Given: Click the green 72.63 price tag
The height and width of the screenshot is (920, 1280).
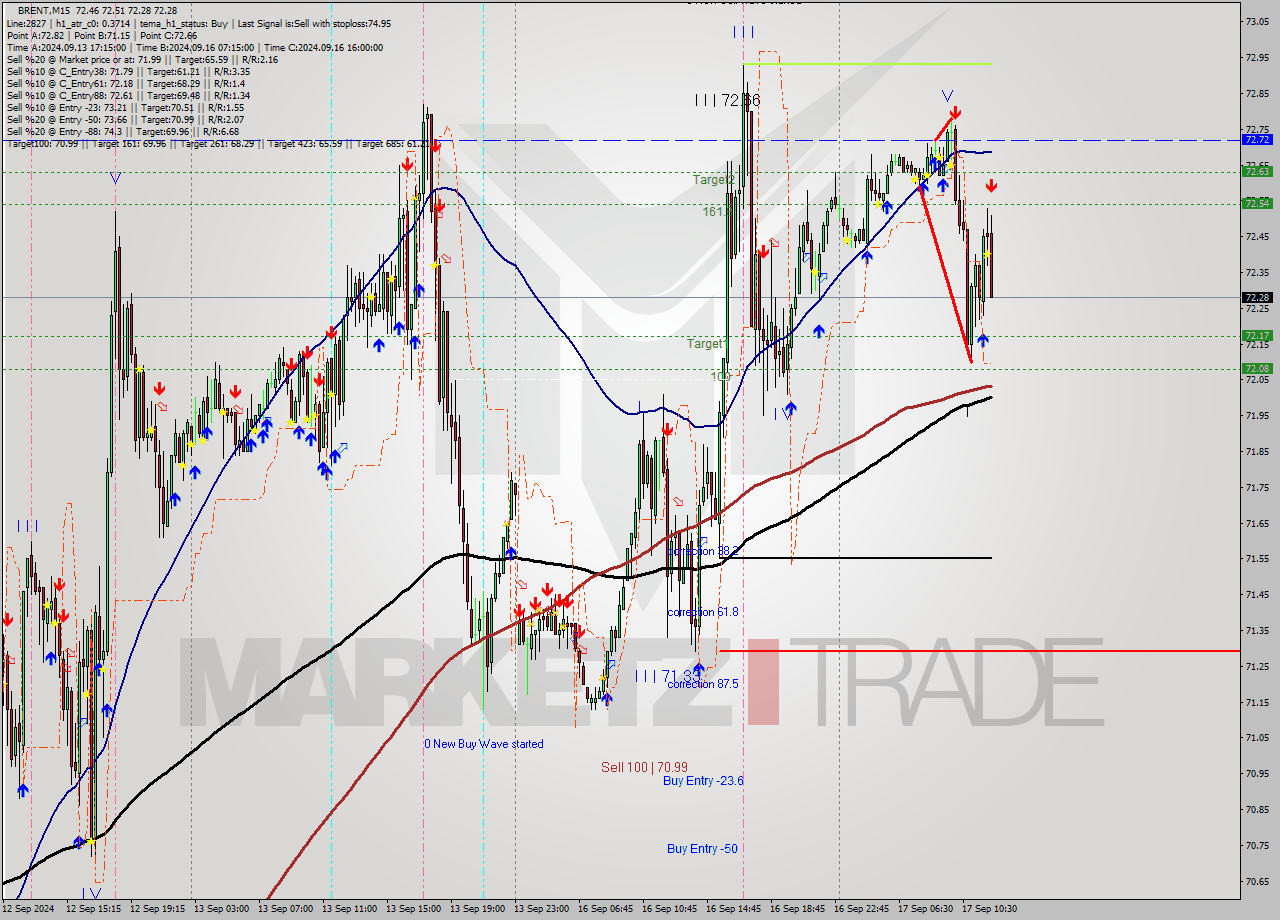Looking at the screenshot, I should click(1257, 171).
